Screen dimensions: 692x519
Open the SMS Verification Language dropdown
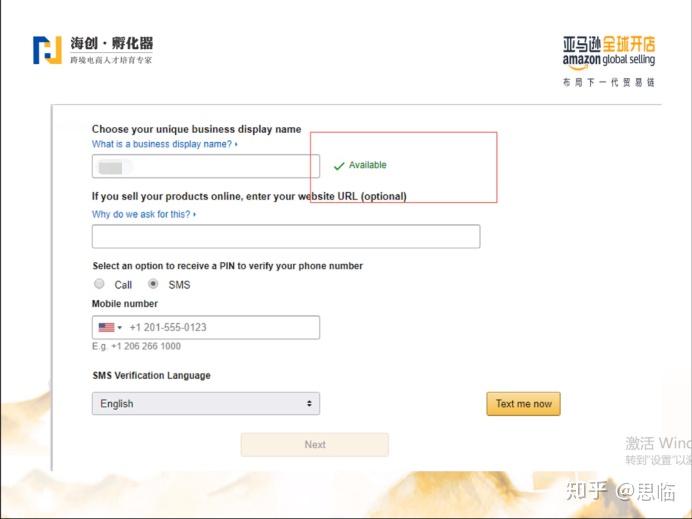coord(206,403)
